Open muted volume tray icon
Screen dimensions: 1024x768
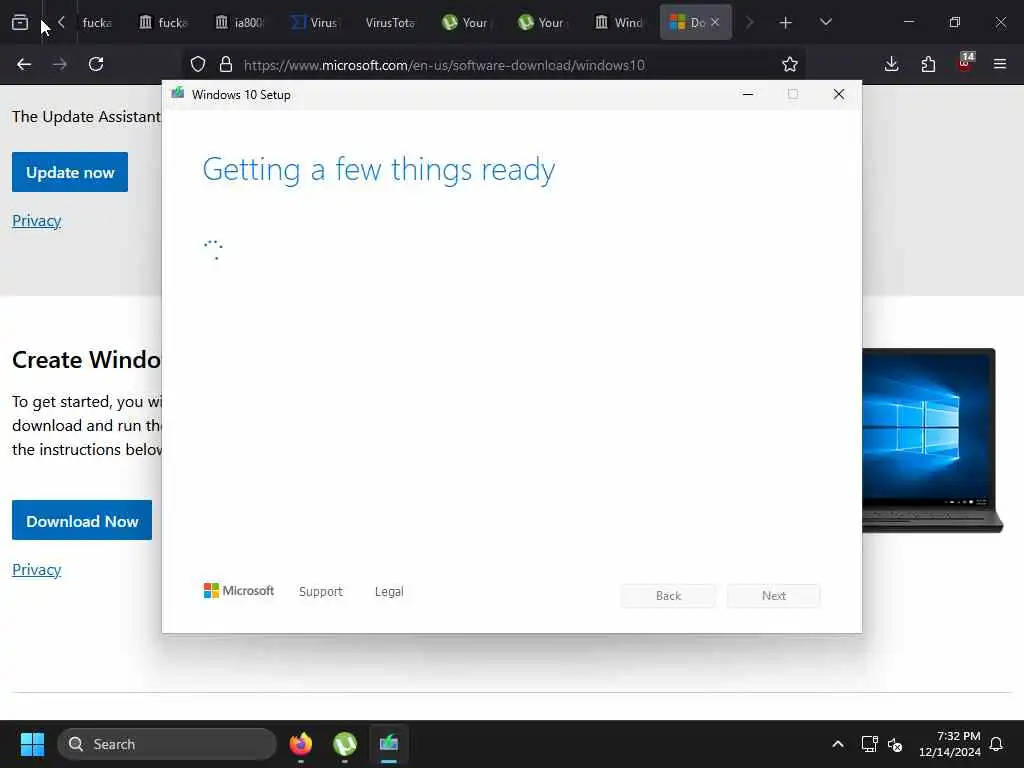(895, 744)
